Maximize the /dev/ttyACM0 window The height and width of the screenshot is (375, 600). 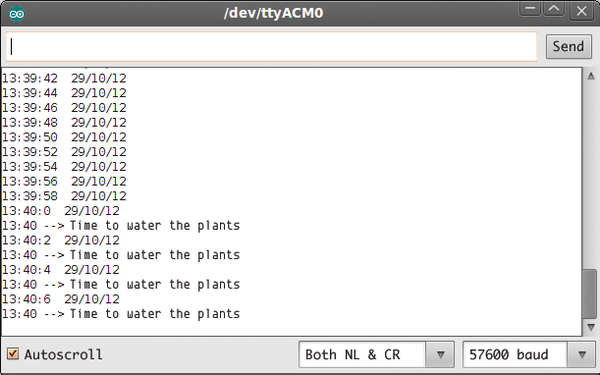pyautogui.click(x=554, y=9)
